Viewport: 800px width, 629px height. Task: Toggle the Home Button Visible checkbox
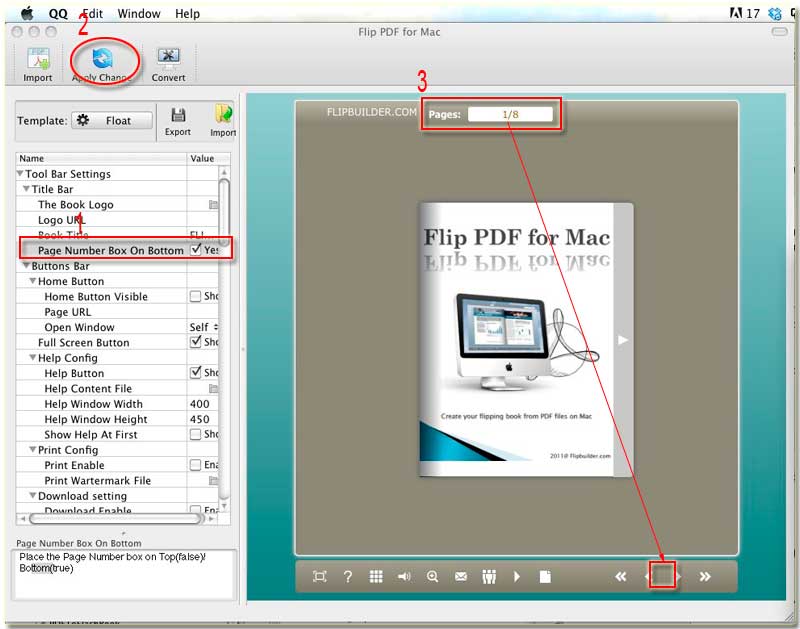click(x=195, y=296)
